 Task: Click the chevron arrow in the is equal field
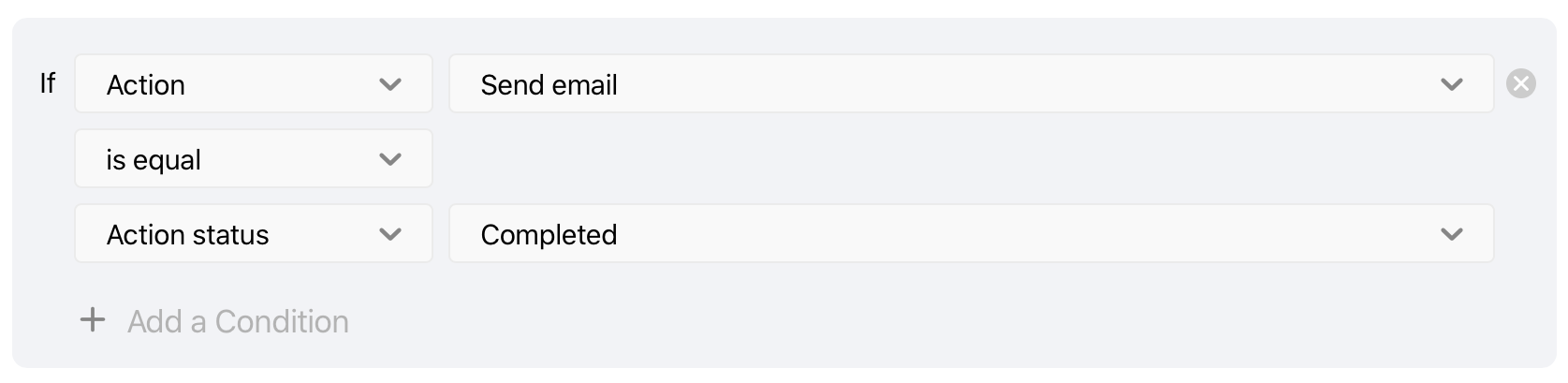click(390, 159)
